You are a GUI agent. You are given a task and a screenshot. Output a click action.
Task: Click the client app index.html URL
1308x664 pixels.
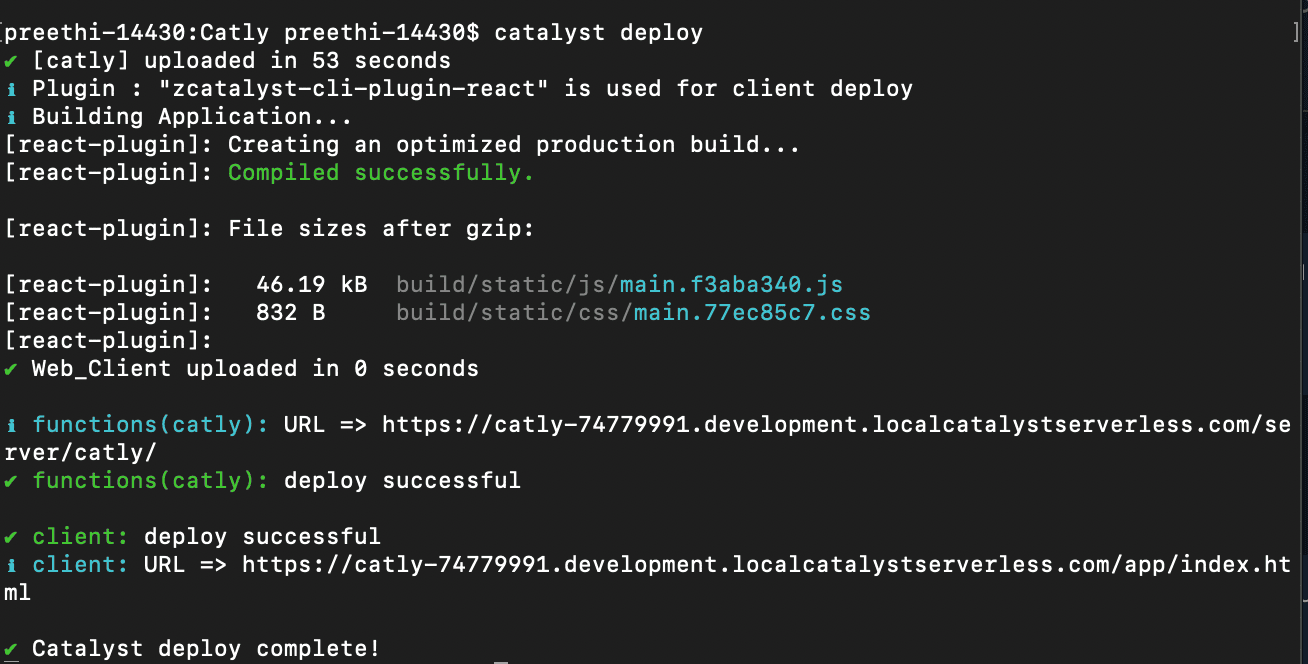click(647, 578)
